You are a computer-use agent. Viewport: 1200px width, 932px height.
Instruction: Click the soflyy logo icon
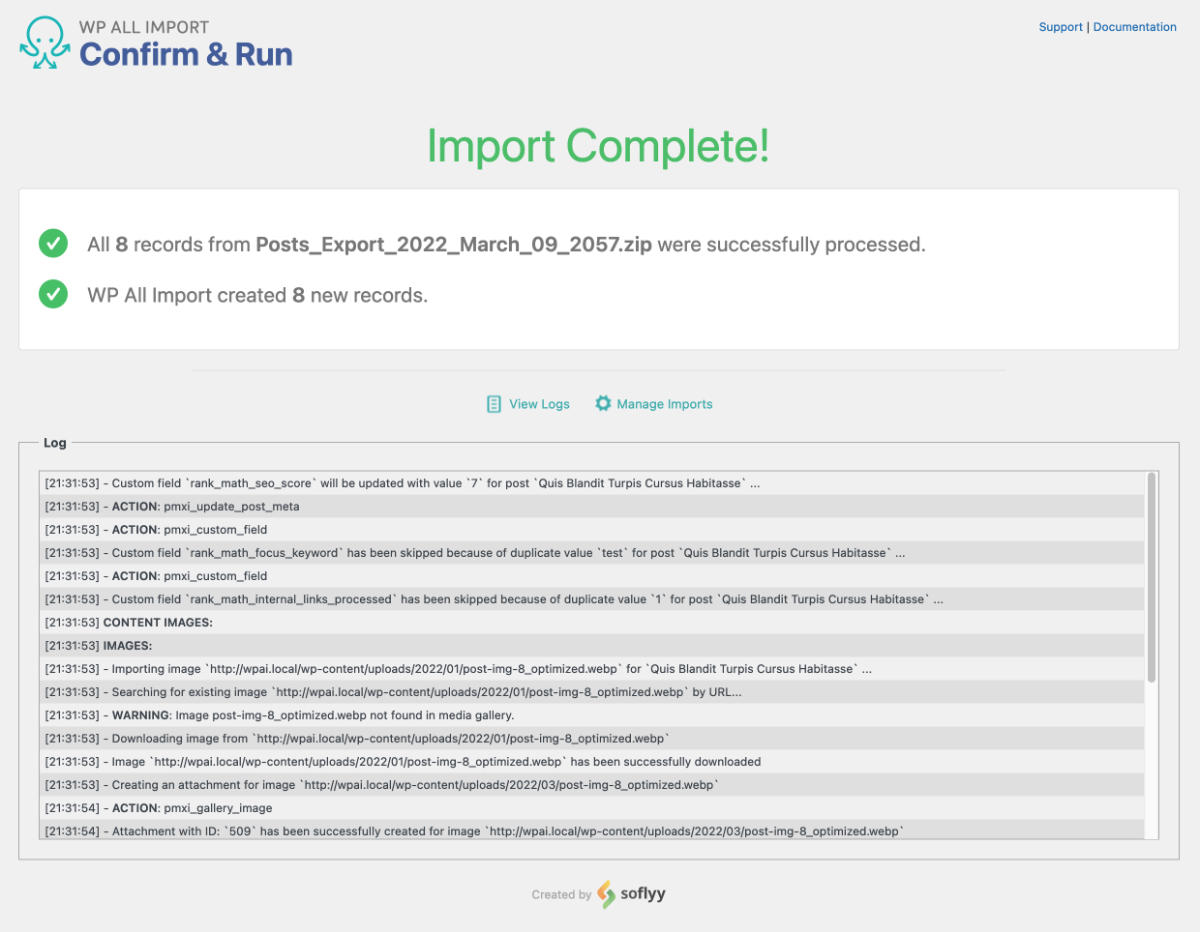click(x=606, y=894)
